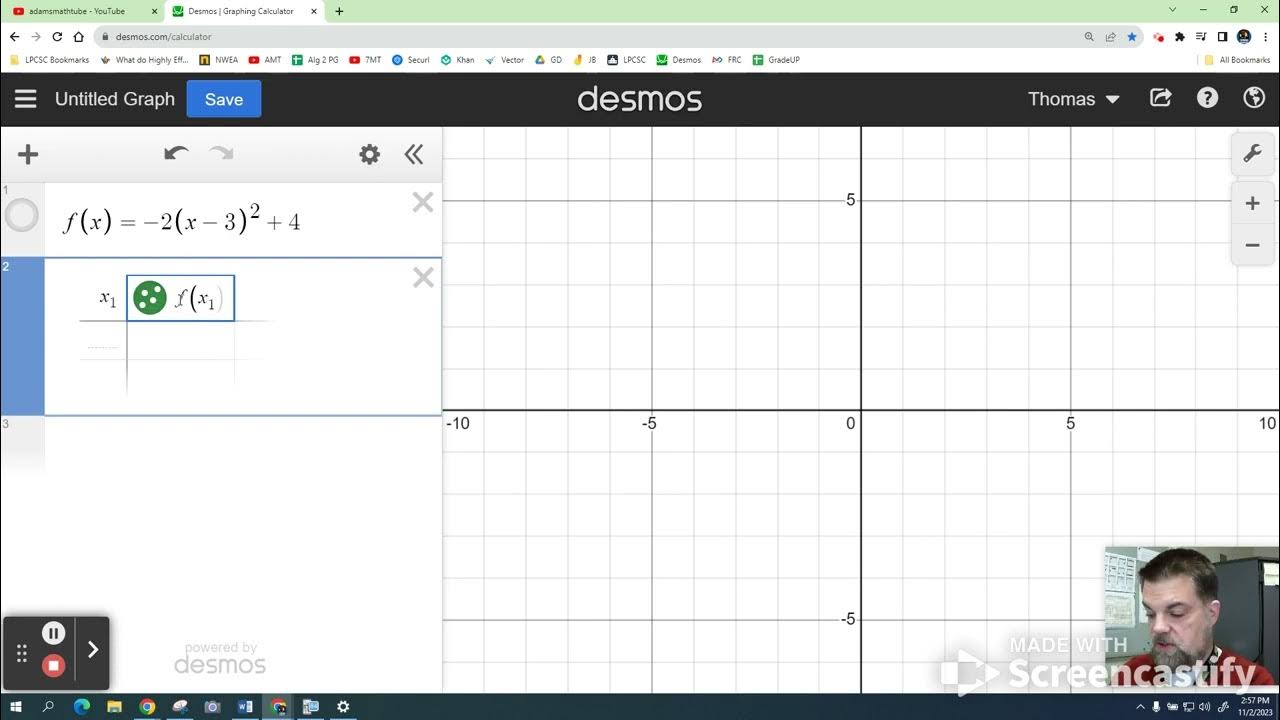The image size is (1280, 720).
Task: Open the Chrome three-dot menu
Action: pos(1265,36)
